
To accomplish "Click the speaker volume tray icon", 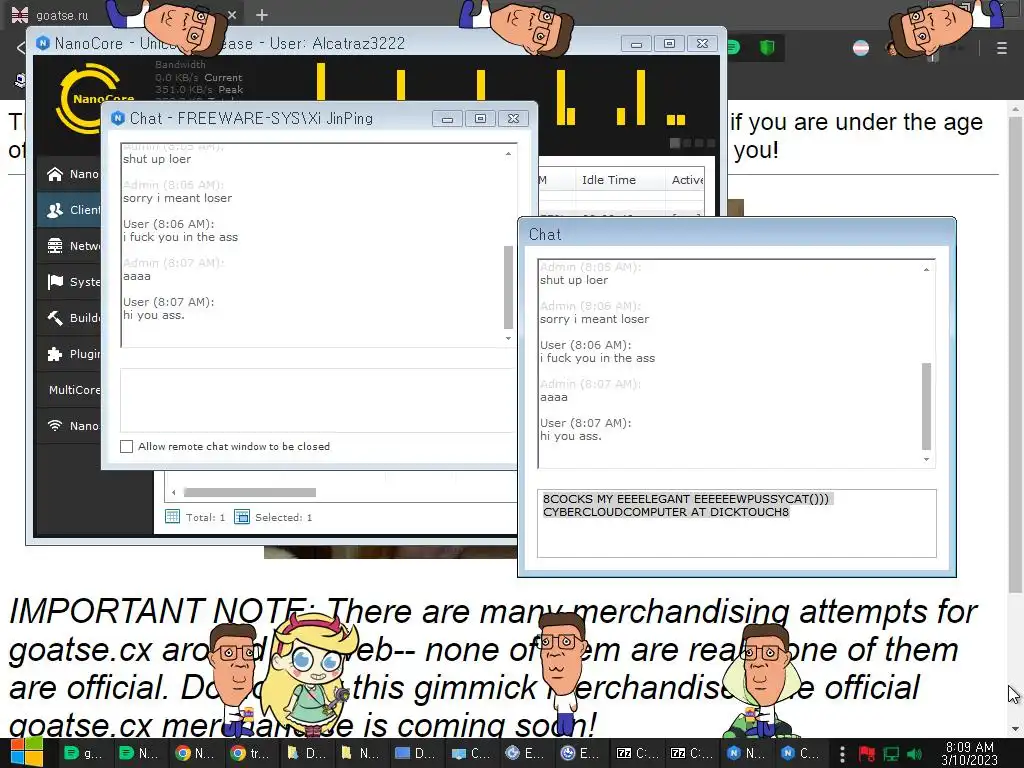I will [x=914, y=754].
